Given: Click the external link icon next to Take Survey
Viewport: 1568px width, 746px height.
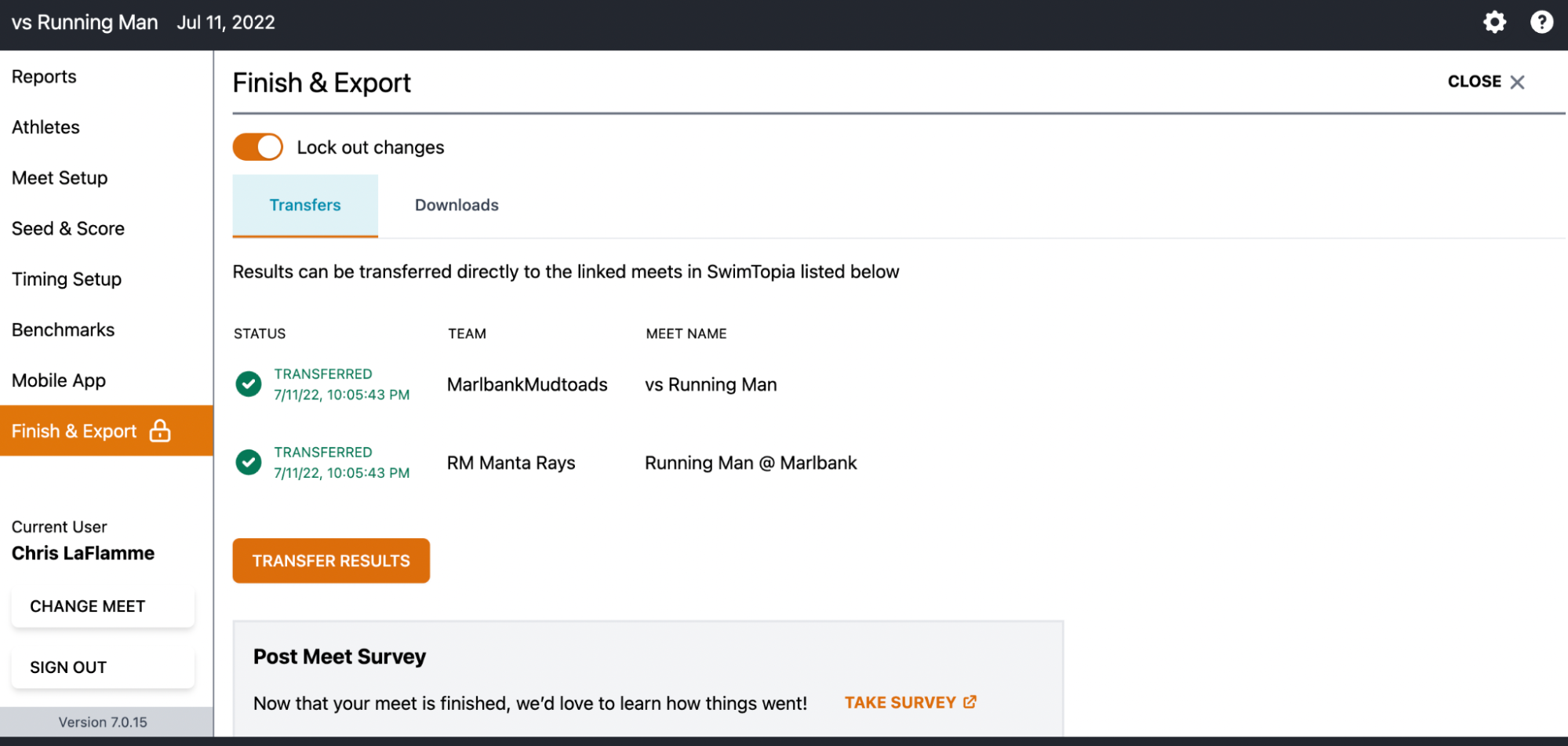Looking at the screenshot, I should 970,702.
